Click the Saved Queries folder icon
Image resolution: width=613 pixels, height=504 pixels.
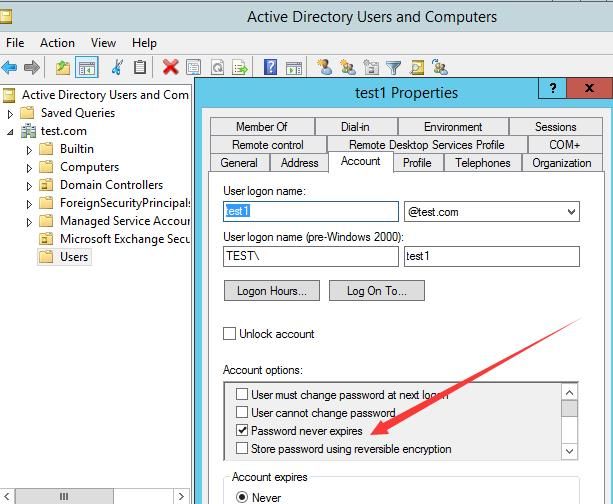(x=27, y=113)
